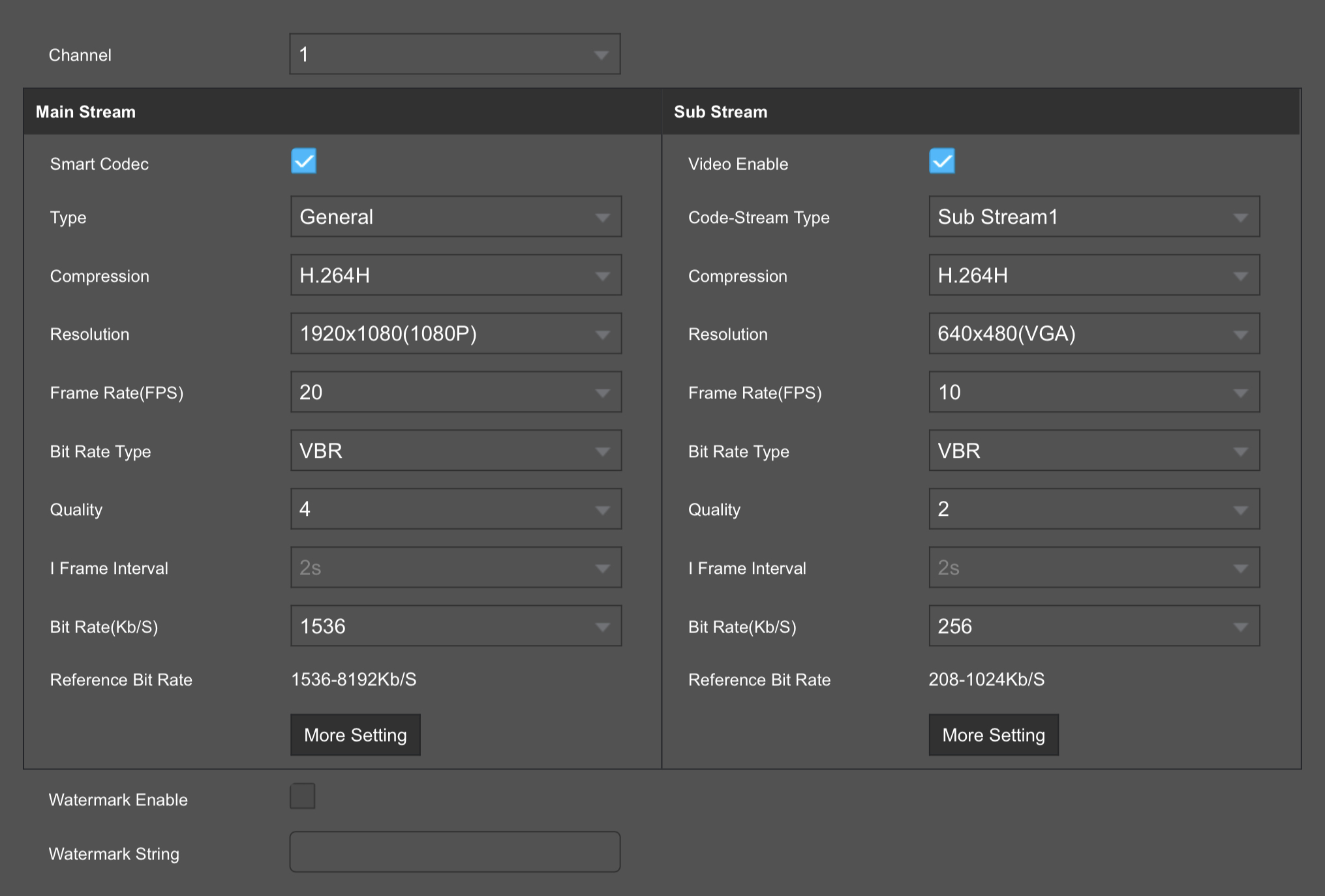The height and width of the screenshot is (896, 1325).
Task: Click Main Stream More Setting button
Action: click(x=354, y=734)
